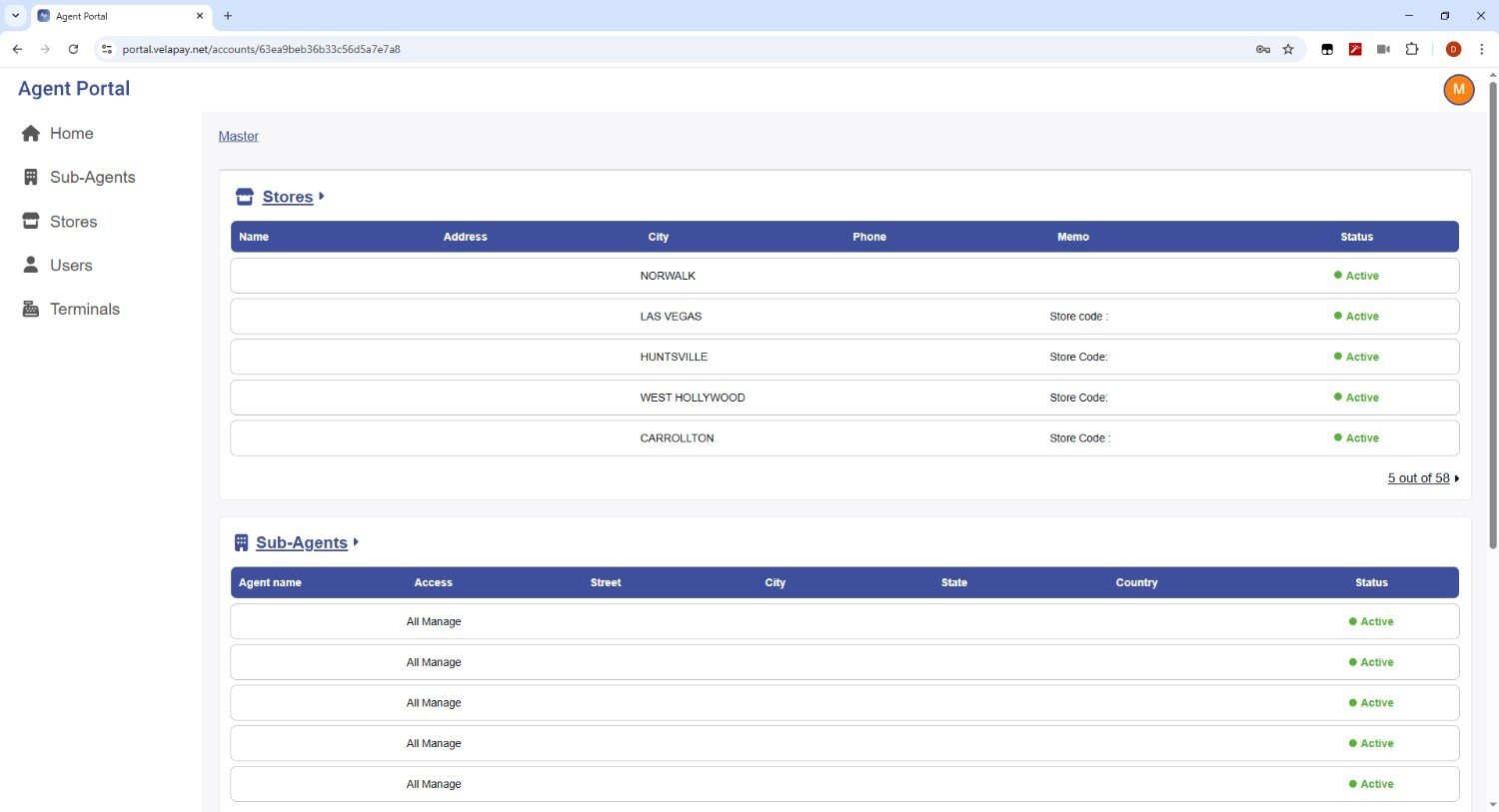Expand the Sub-Agents section arrow
The height and width of the screenshot is (812, 1499).
click(356, 542)
